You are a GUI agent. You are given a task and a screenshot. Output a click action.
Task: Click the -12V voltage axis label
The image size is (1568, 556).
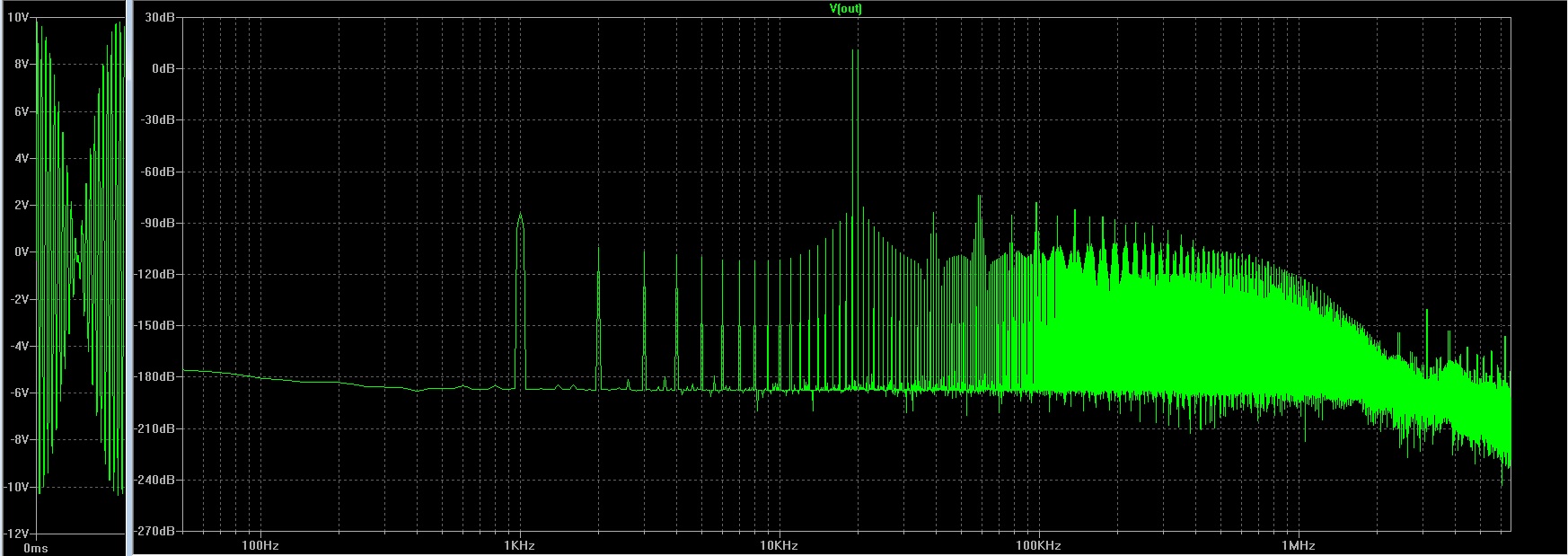click(17, 534)
